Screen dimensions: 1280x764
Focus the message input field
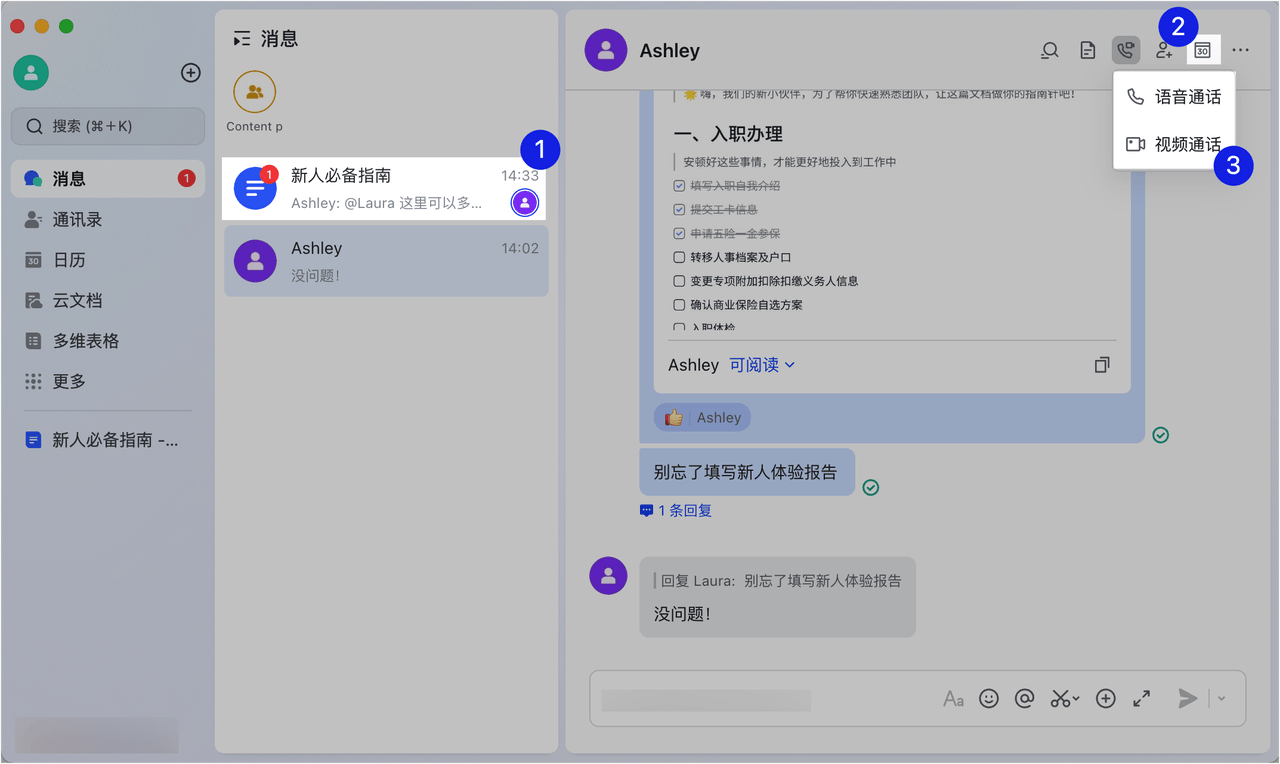[765, 699]
